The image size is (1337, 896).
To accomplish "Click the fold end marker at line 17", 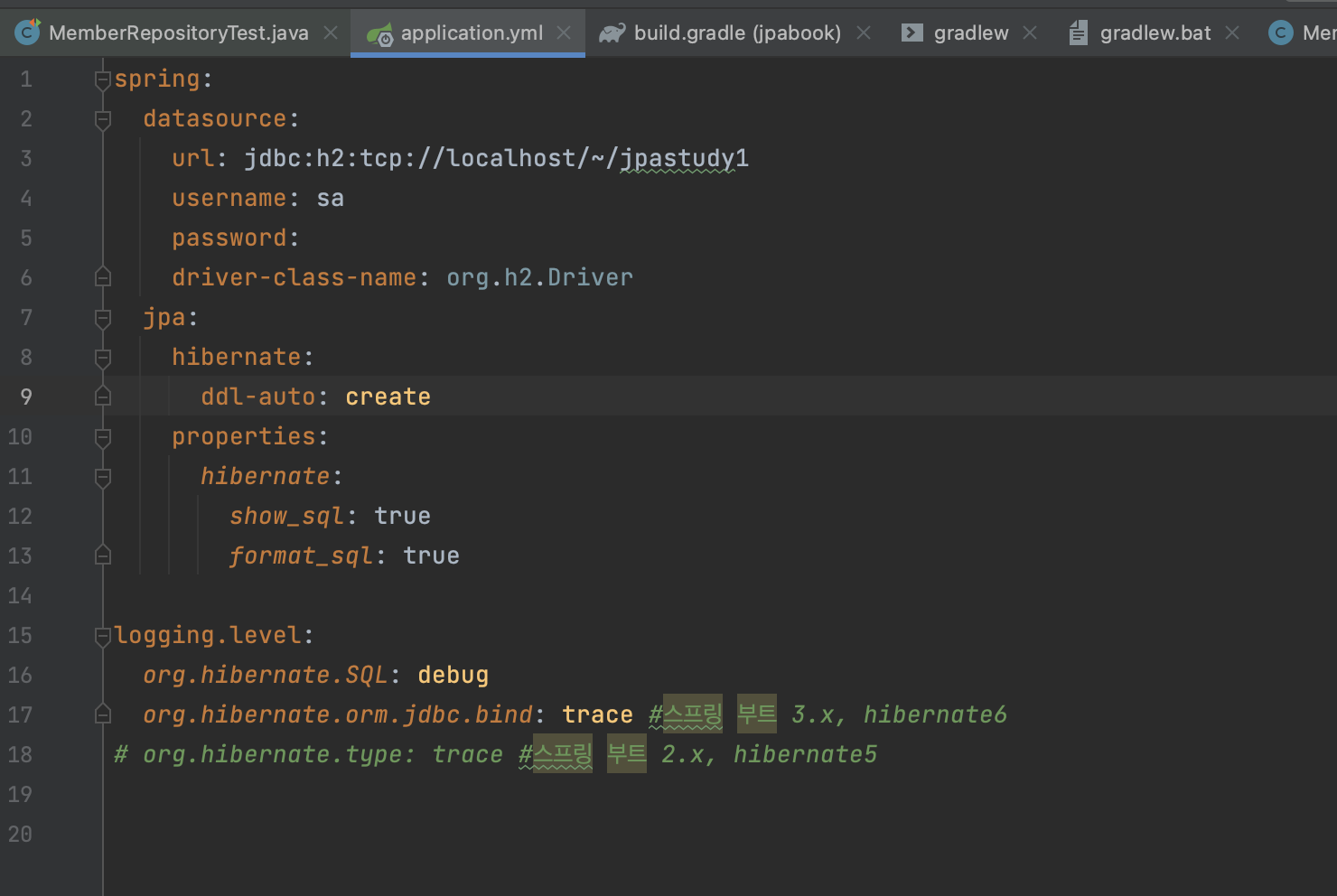I will pyautogui.click(x=103, y=714).
